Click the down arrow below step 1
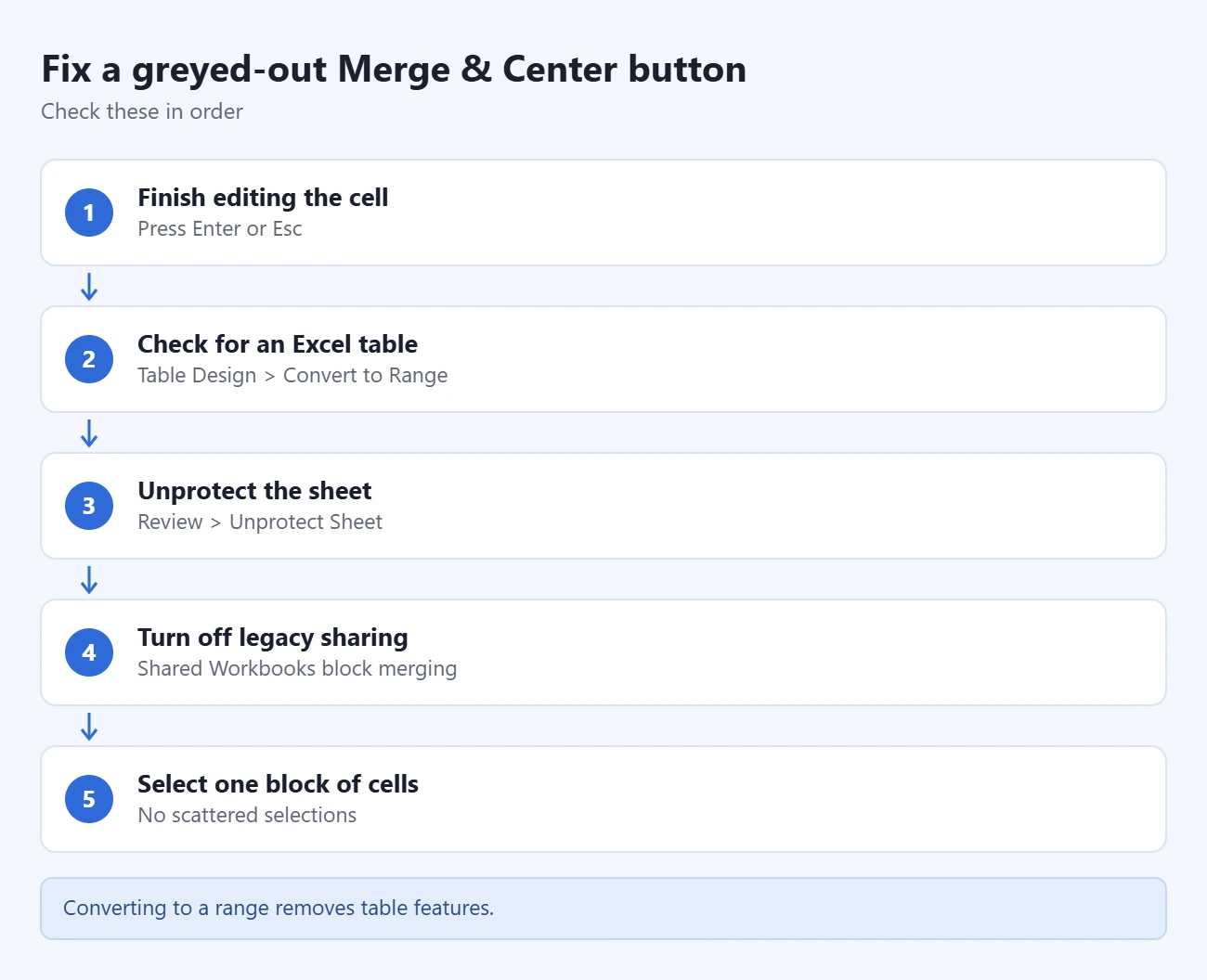The height and width of the screenshot is (980, 1207). coord(89,287)
